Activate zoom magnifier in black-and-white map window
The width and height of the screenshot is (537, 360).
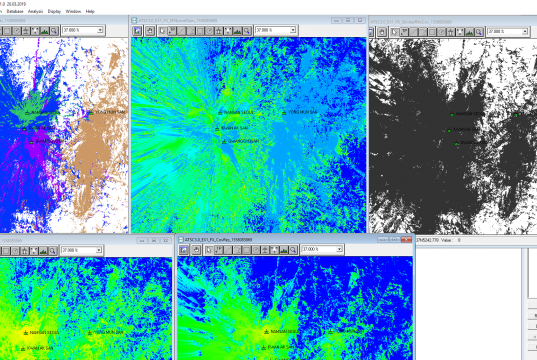tap(479, 32)
